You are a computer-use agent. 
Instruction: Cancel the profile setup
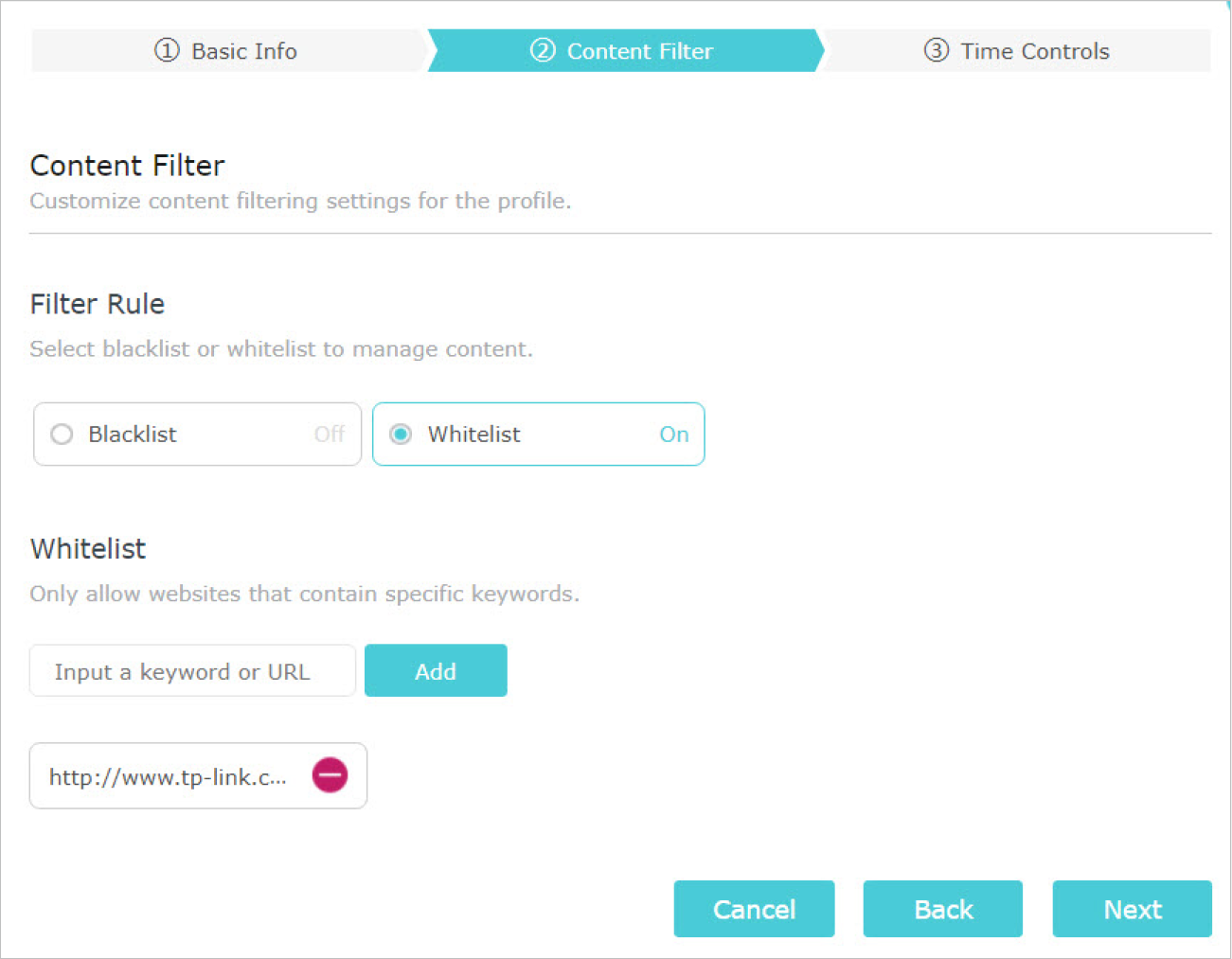coord(754,909)
